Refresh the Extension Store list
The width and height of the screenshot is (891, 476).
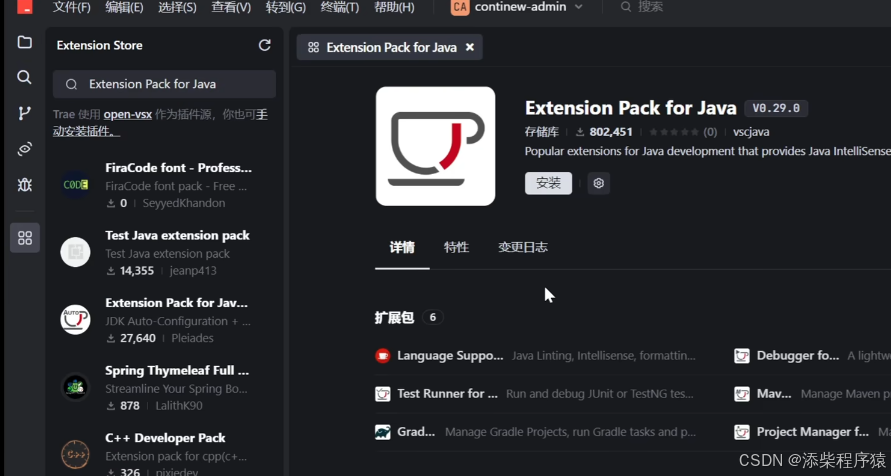tap(264, 45)
